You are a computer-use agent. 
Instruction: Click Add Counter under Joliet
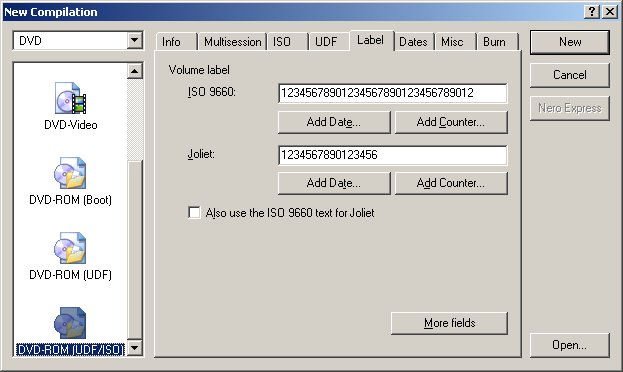click(x=451, y=183)
